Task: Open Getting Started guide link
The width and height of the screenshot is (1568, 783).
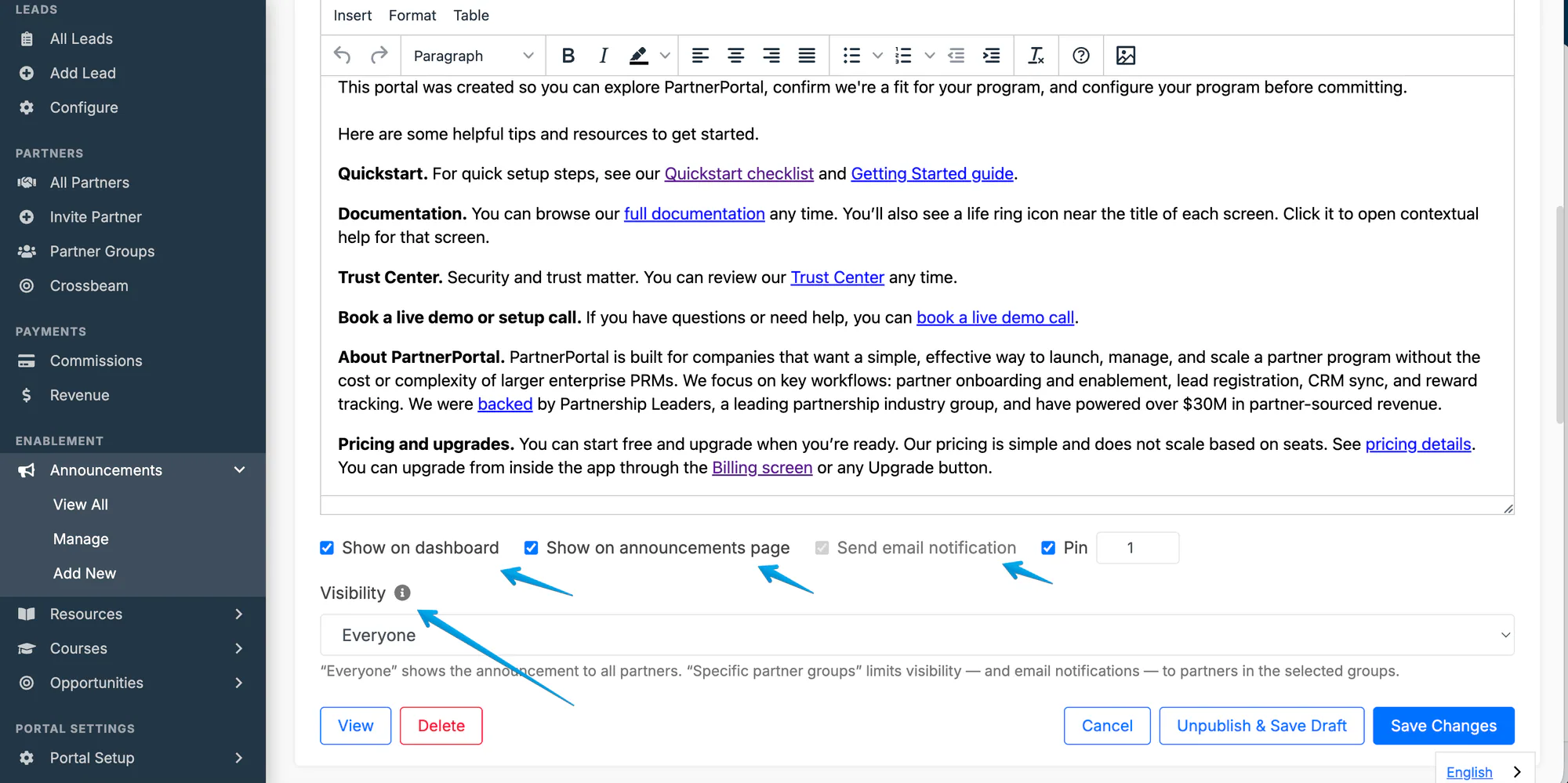Action: (x=932, y=174)
